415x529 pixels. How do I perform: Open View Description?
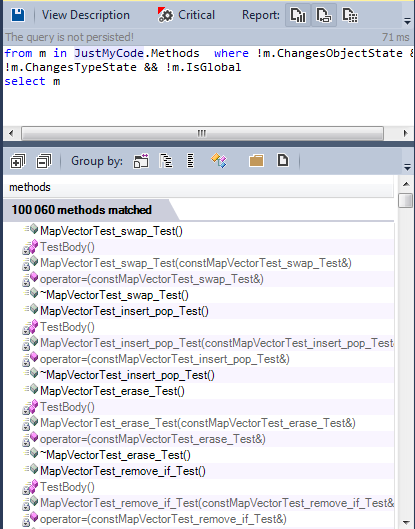[86, 15]
